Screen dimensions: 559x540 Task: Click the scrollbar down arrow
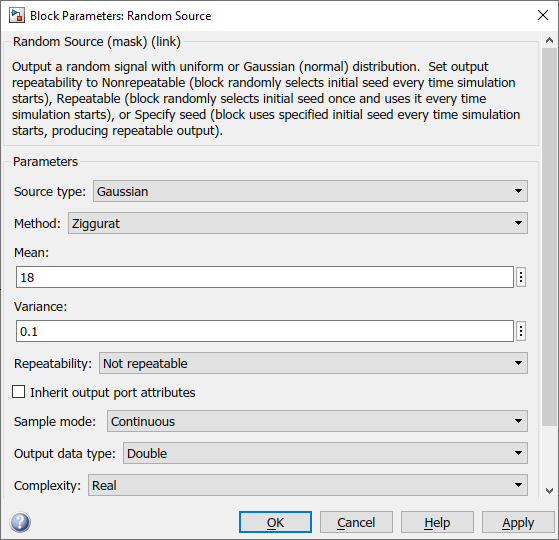point(549,491)
